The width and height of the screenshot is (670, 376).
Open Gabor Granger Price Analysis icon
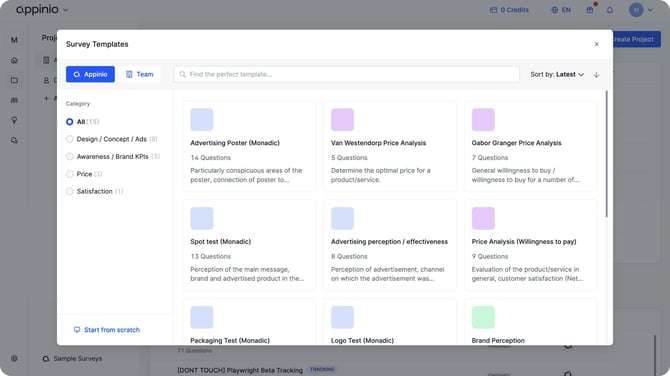[x=483, y=120]
